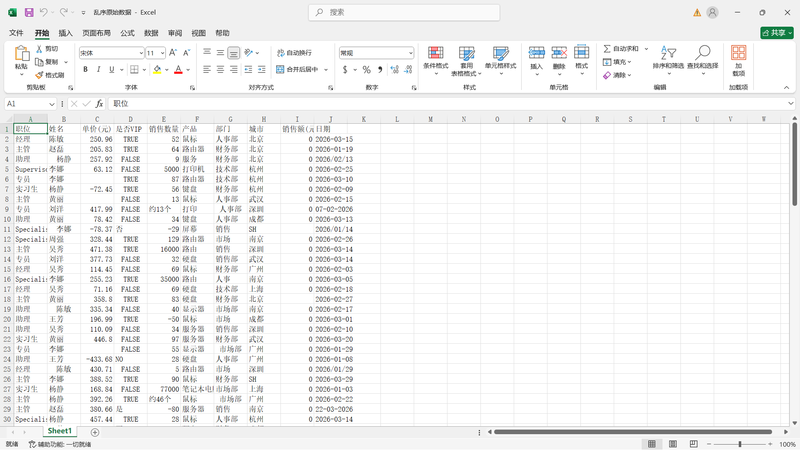Image resolution: width=800 pixels, height=450 pixels.
Task: Click the Paste clipboard icon
Action: (x=21, y=54)
